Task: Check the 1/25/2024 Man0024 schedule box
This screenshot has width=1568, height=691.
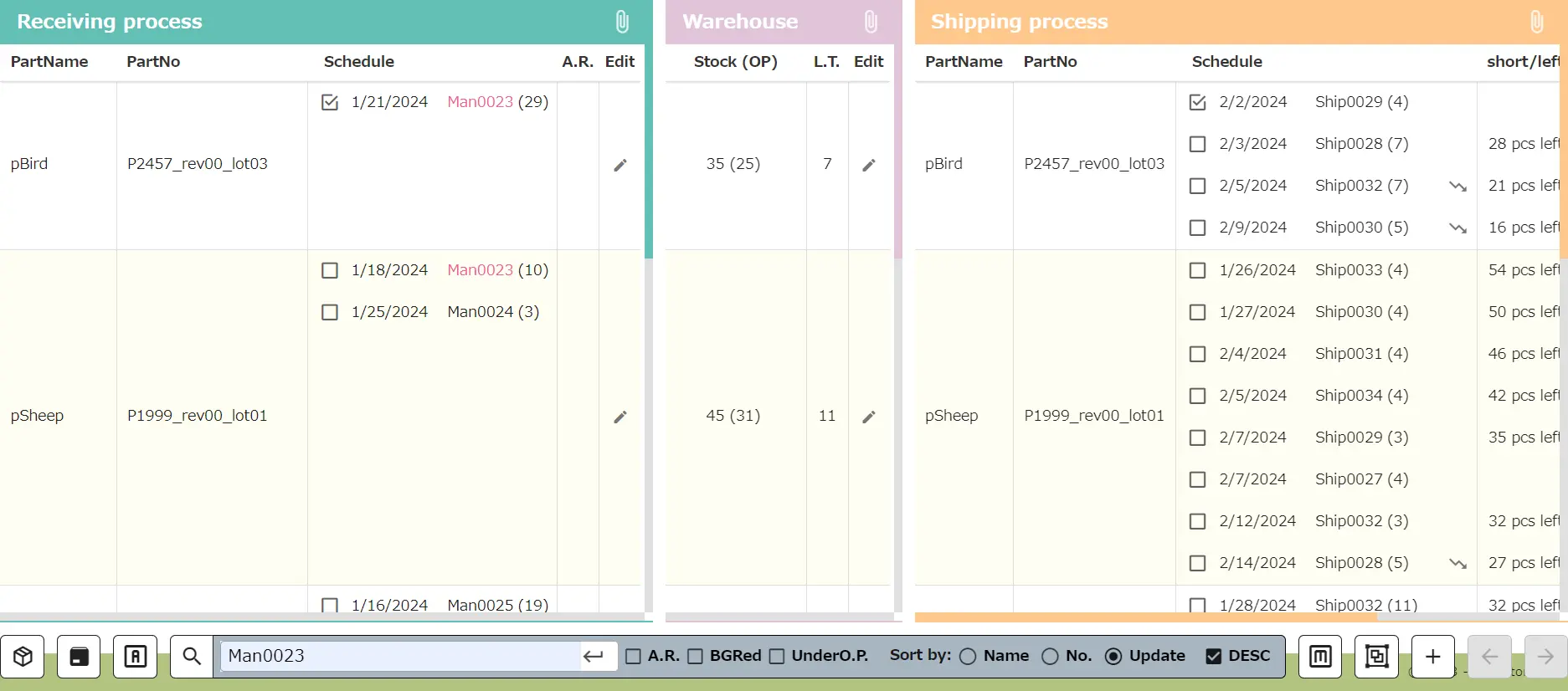Action: click(330, 312)
